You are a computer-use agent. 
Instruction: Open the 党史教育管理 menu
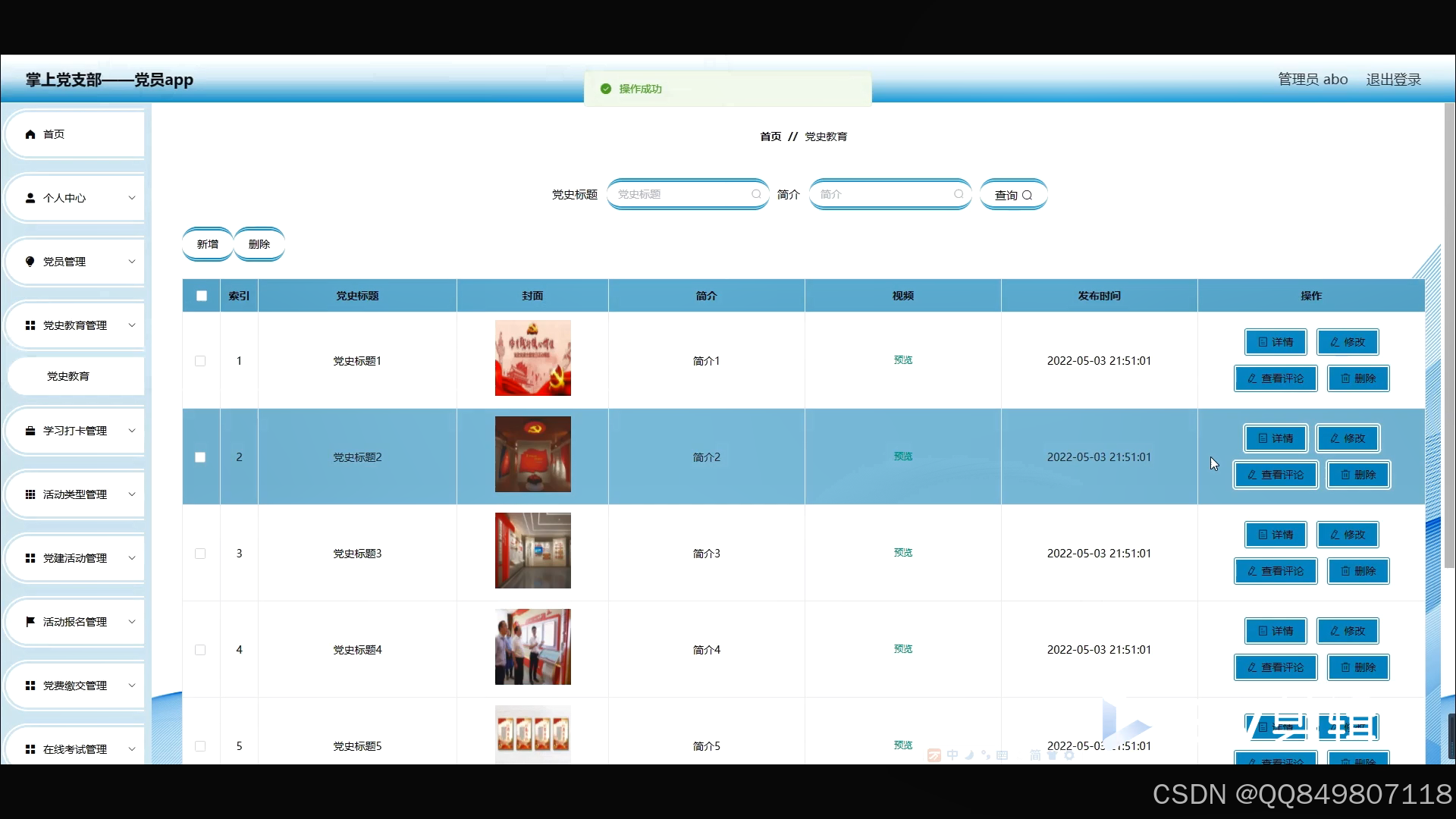74,325
